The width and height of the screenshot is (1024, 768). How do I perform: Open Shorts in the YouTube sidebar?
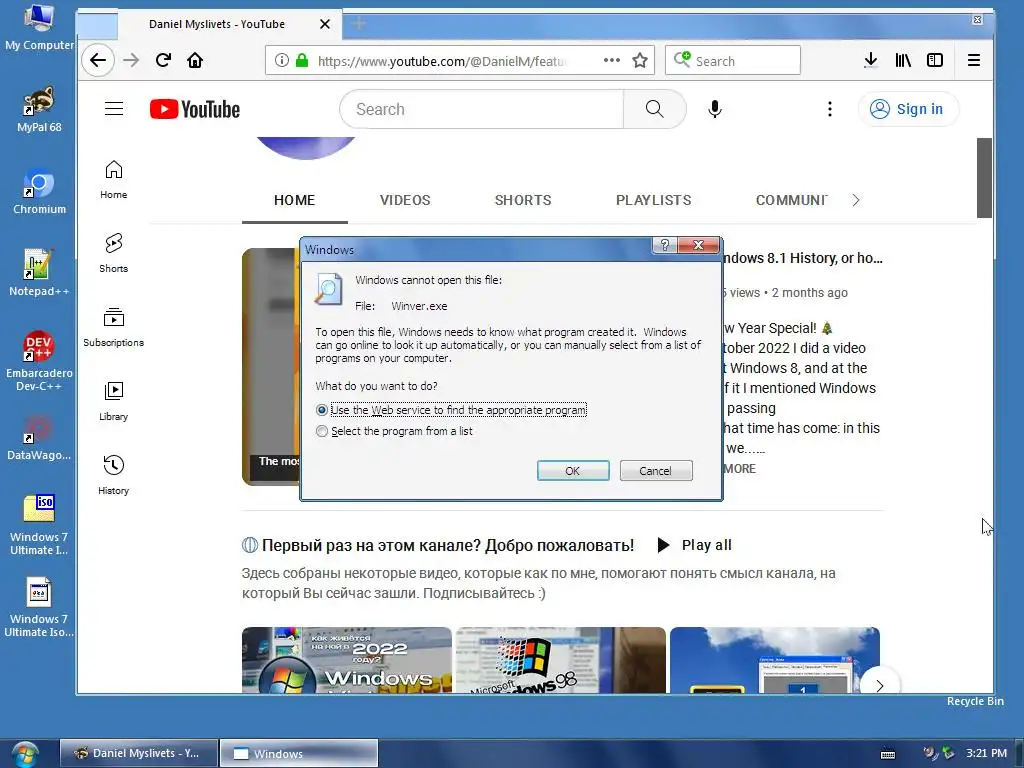click(x=114, y=253)
